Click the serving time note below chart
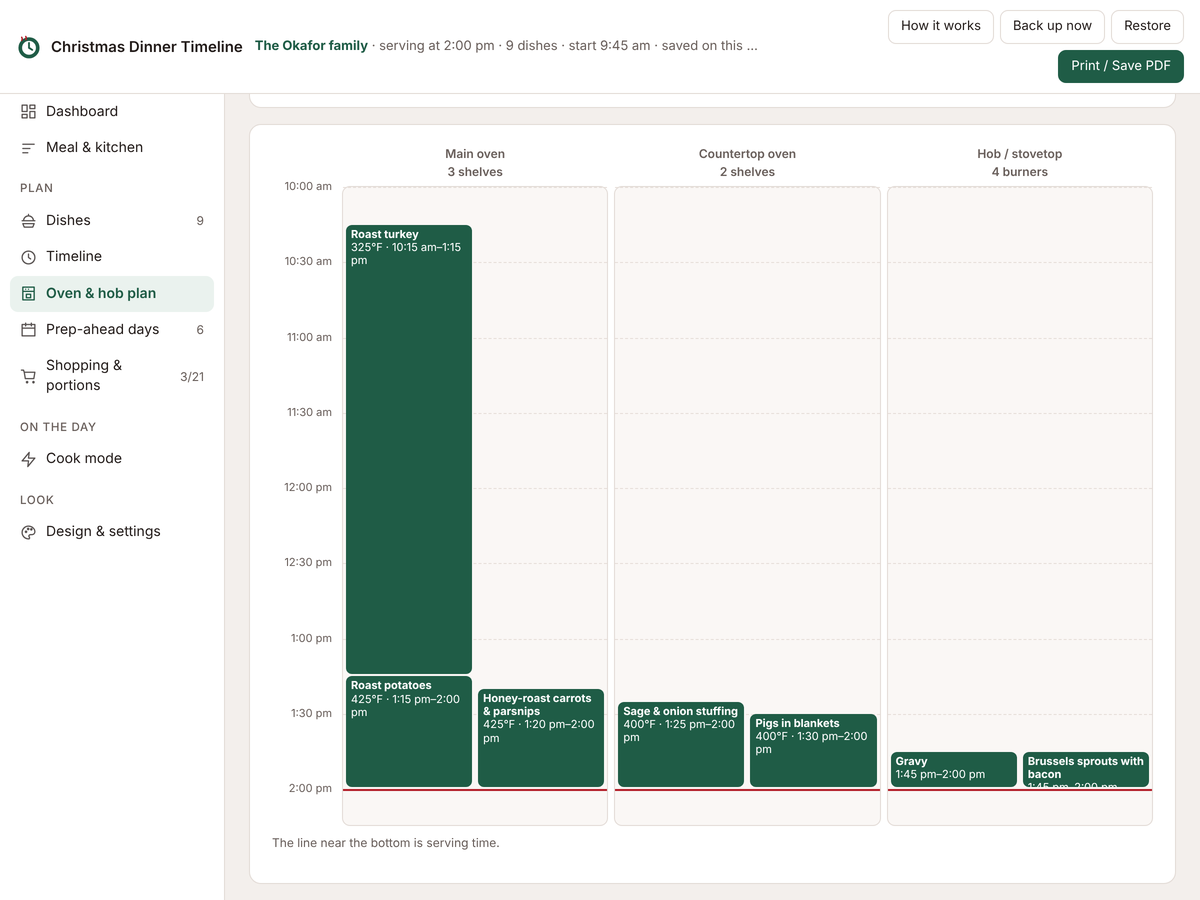This screenshot has width=1200, height=900. pyautogui.click(x=386, y=843)
